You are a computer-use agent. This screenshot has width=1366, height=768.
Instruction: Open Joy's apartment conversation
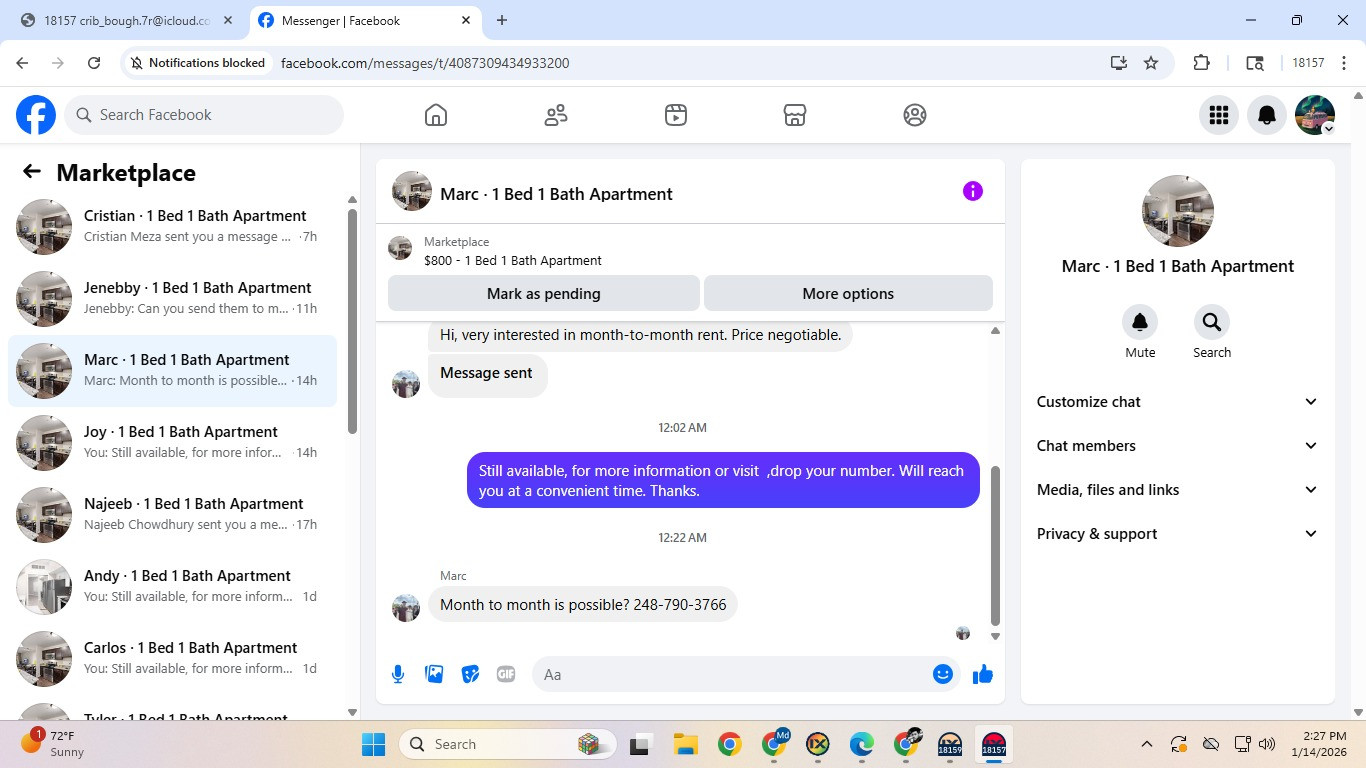coord(172,443)
